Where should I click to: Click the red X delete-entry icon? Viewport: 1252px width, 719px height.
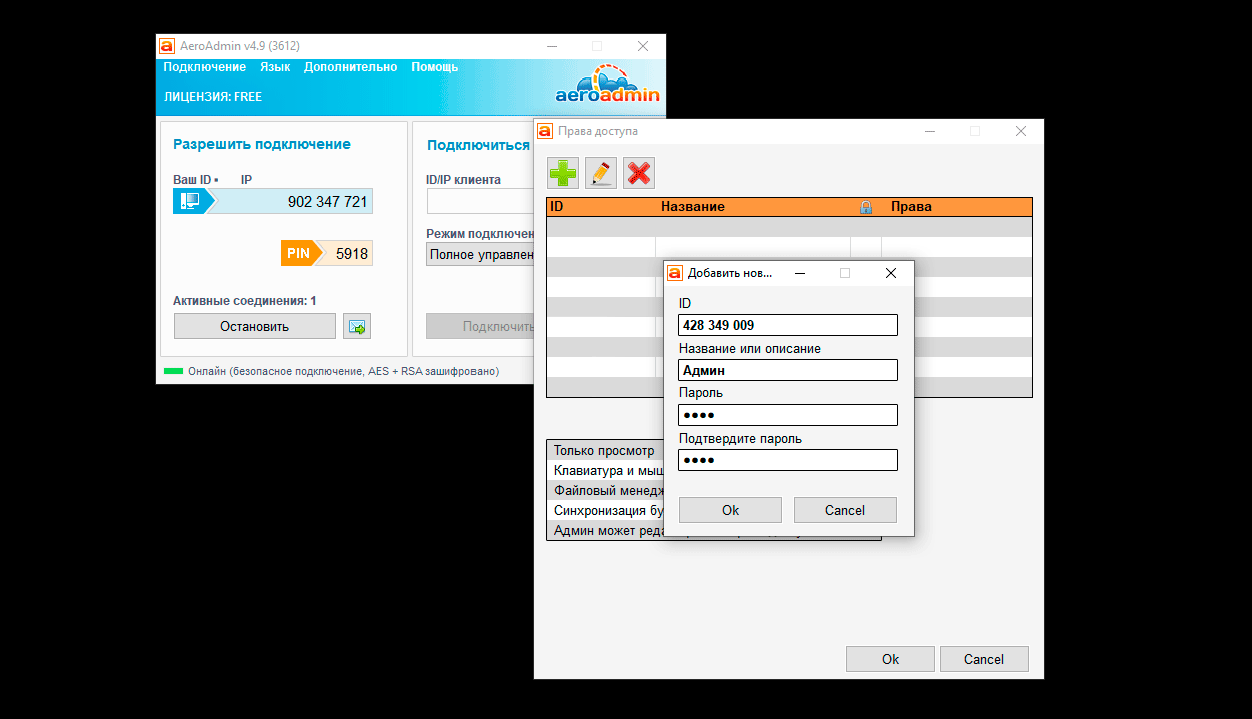click(639, 173)
